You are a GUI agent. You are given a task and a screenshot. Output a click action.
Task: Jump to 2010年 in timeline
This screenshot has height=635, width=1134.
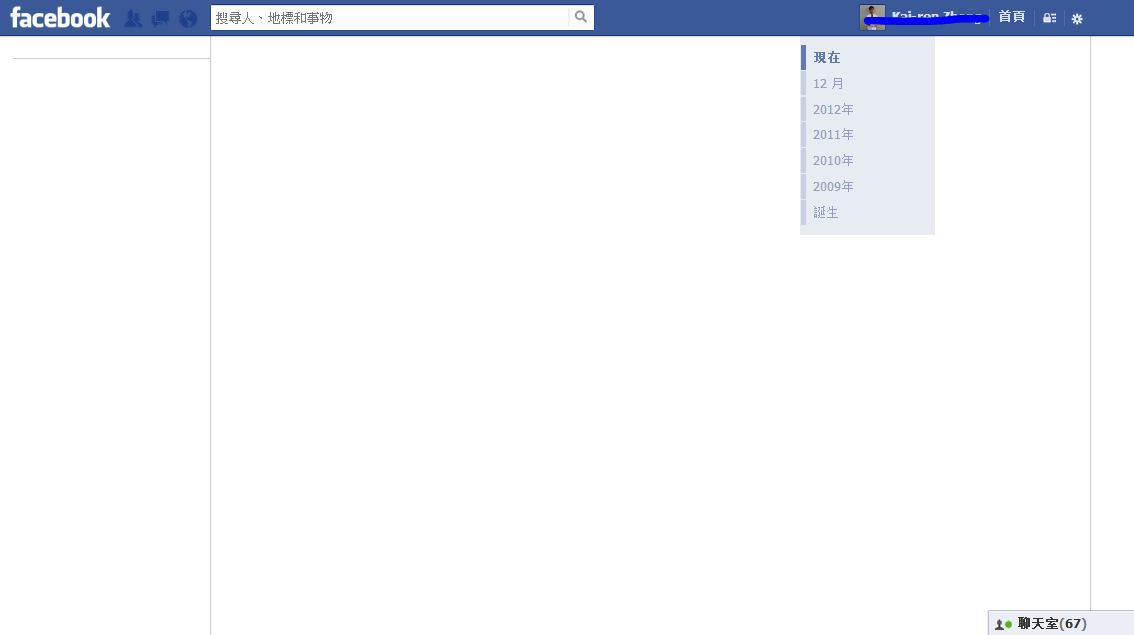[832, 161]
